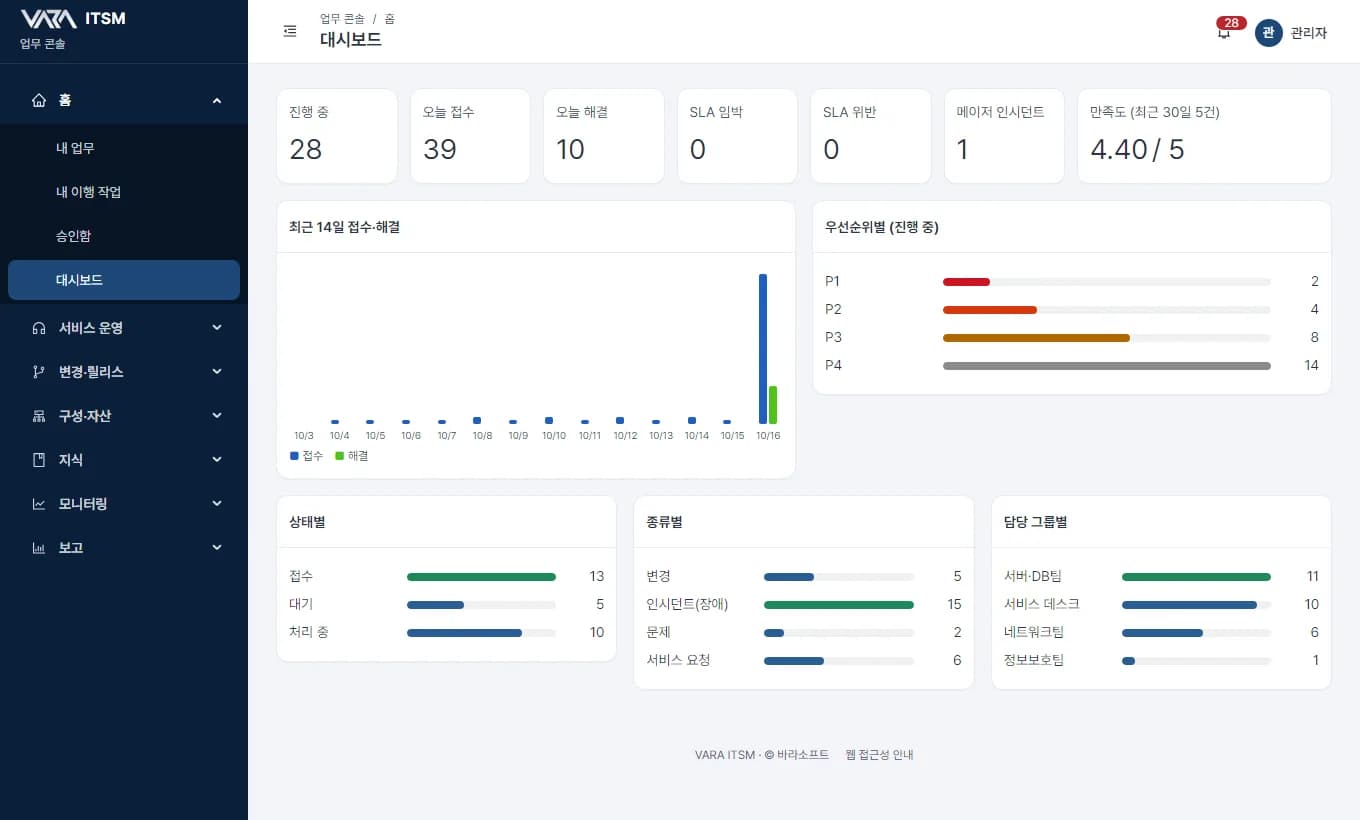Viewport: 1360px width, 820px height.
Task: Click the red P1 priority bar
Action: (966, 282)
